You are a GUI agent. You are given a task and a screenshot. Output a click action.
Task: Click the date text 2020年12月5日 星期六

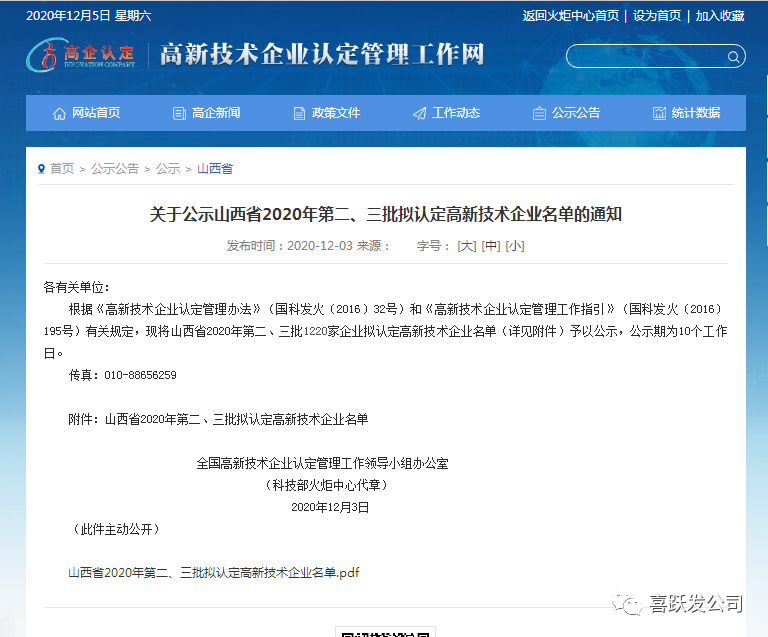(89, 16)
